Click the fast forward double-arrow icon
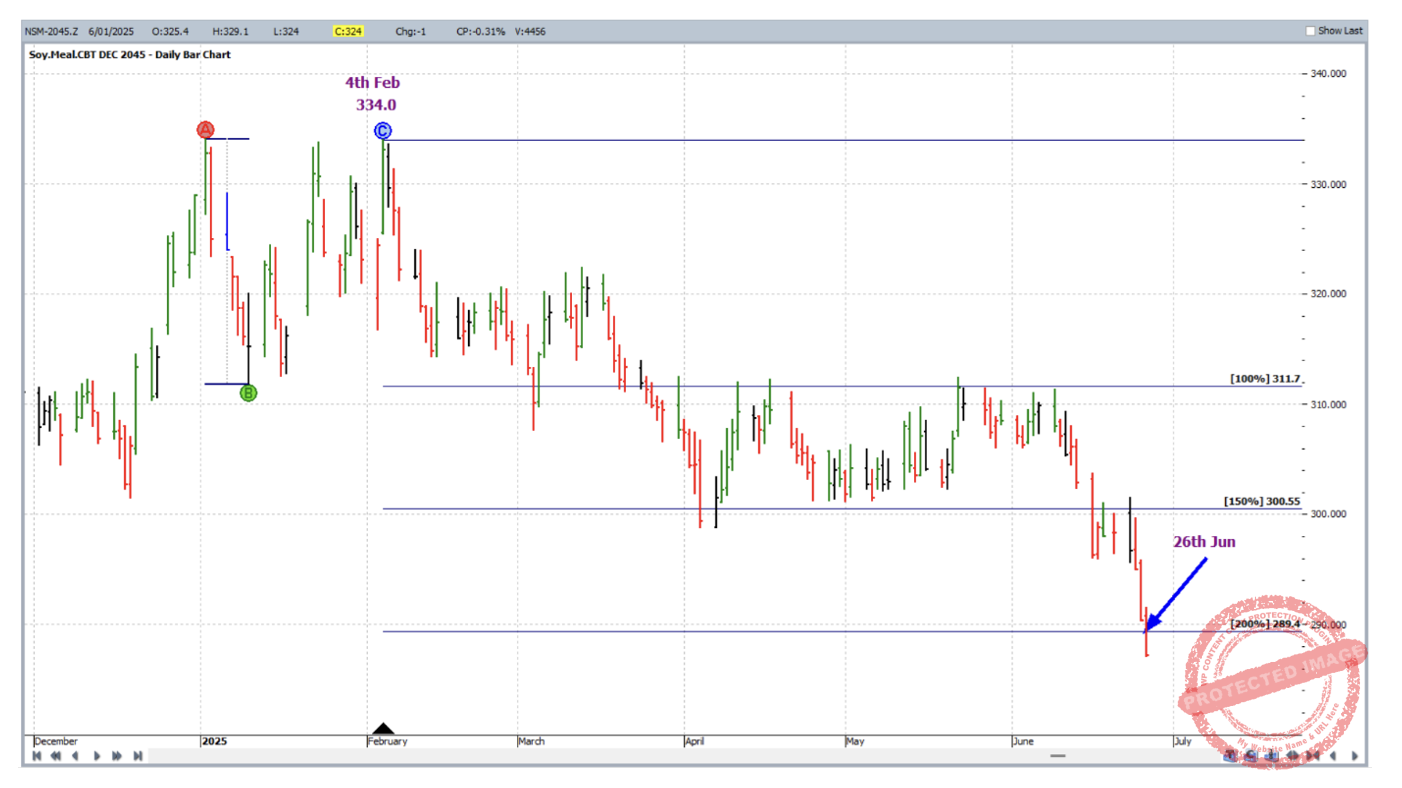The height and width of the screenshot is (788, 1402). pyautogui.click(x=117, y=756)
